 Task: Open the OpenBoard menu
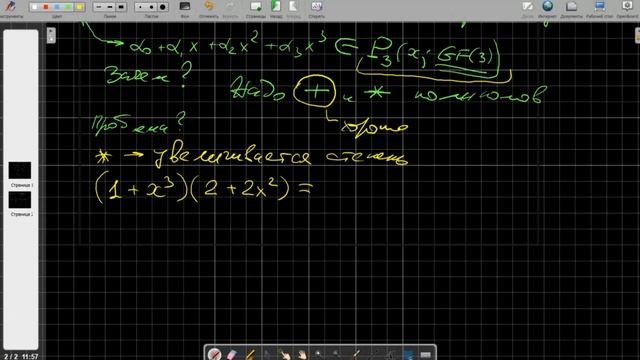pos(627,8)
